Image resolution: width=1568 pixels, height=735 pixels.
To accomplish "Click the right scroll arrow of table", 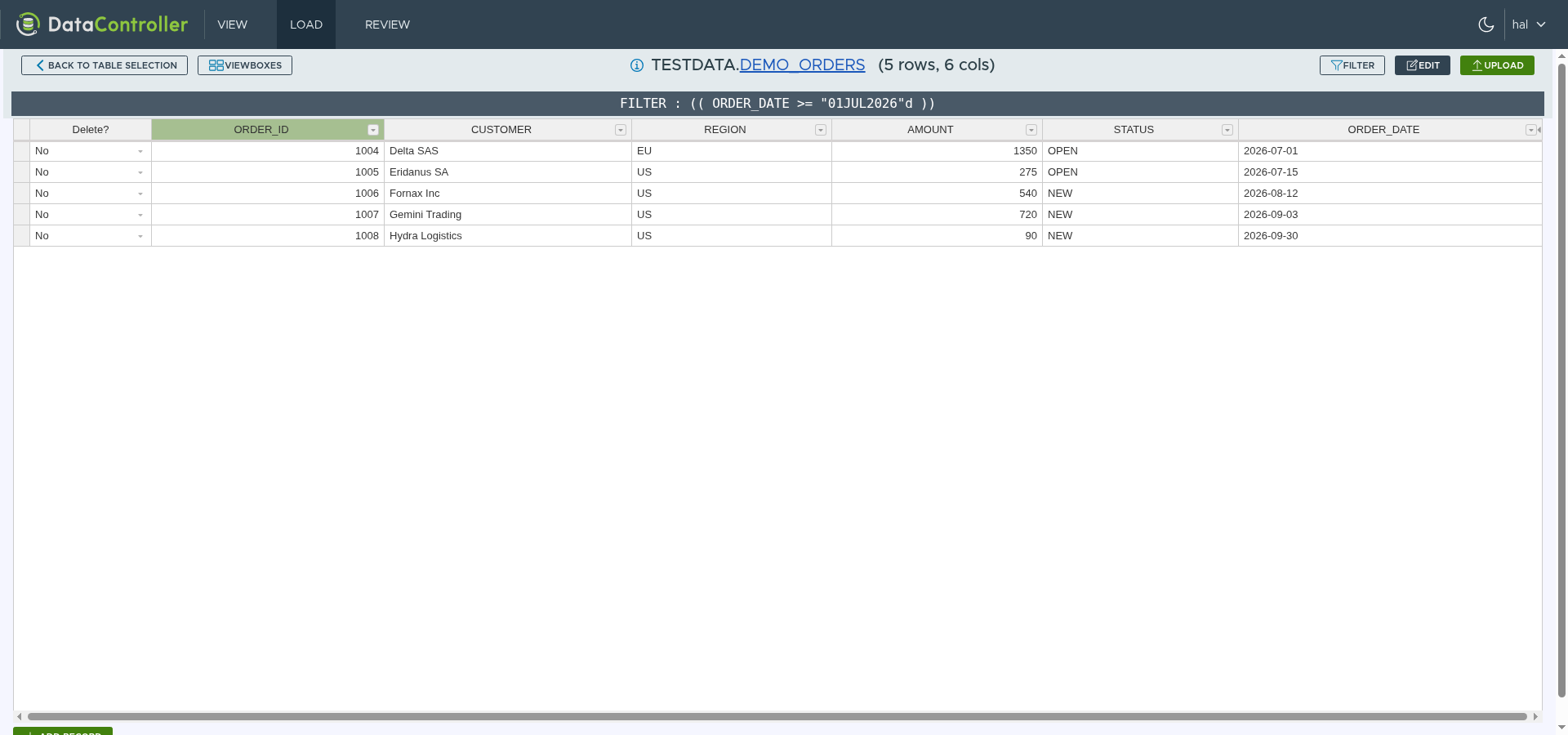I will coord(1535,716).
